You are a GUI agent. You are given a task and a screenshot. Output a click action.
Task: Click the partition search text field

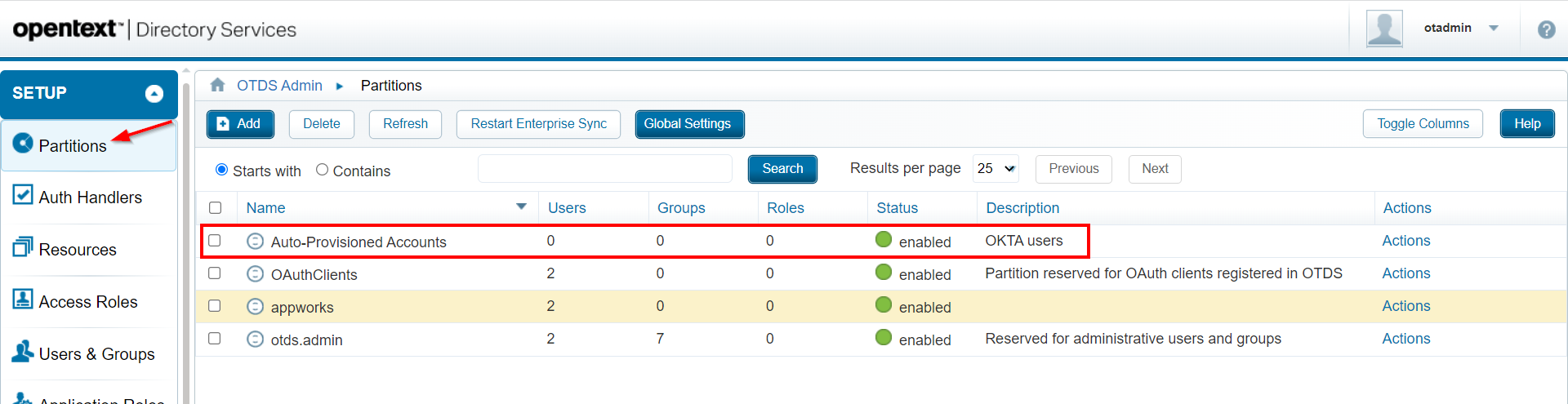coord(604,169)
